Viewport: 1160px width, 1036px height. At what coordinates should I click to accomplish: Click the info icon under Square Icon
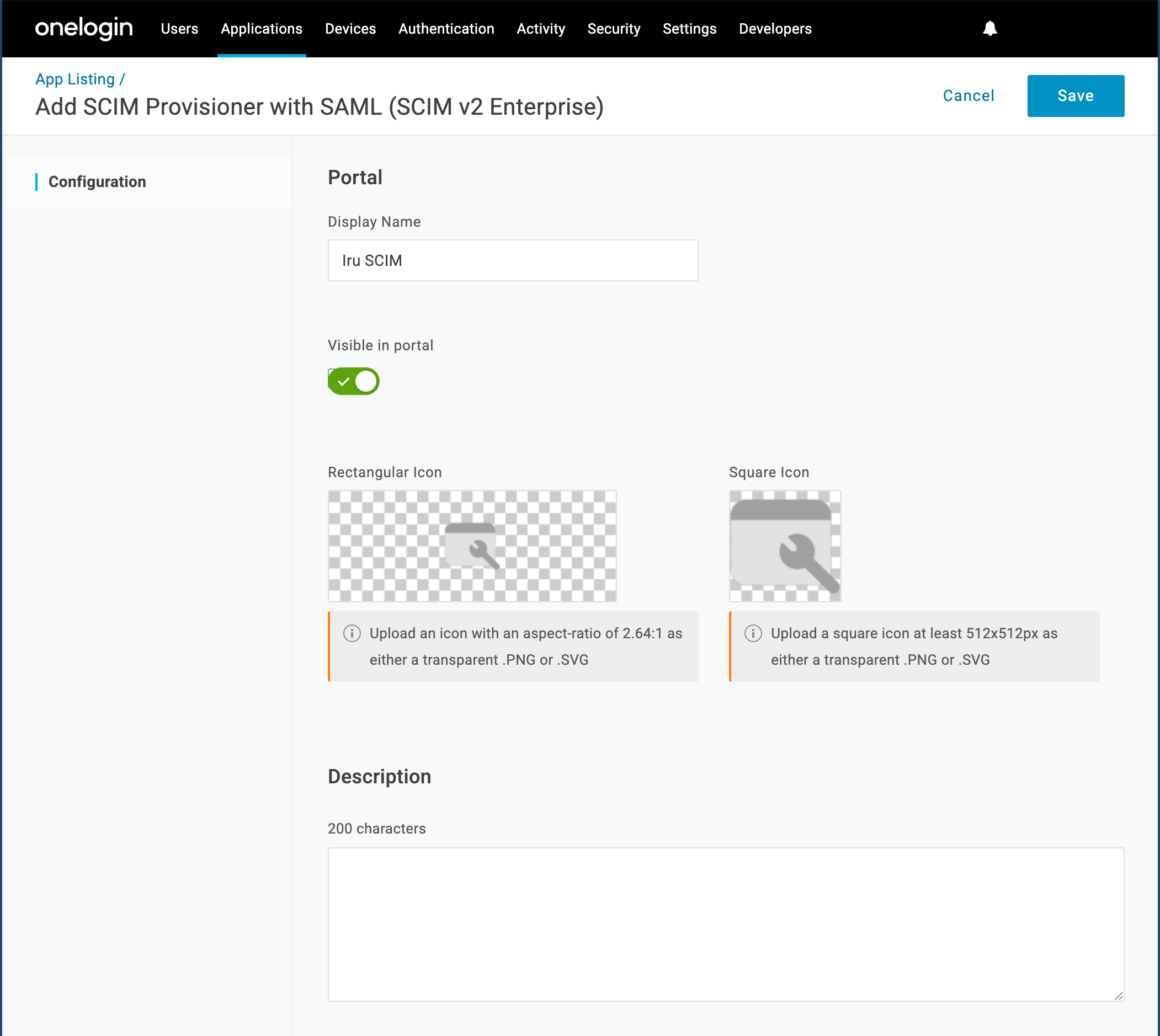coord(753,633)
